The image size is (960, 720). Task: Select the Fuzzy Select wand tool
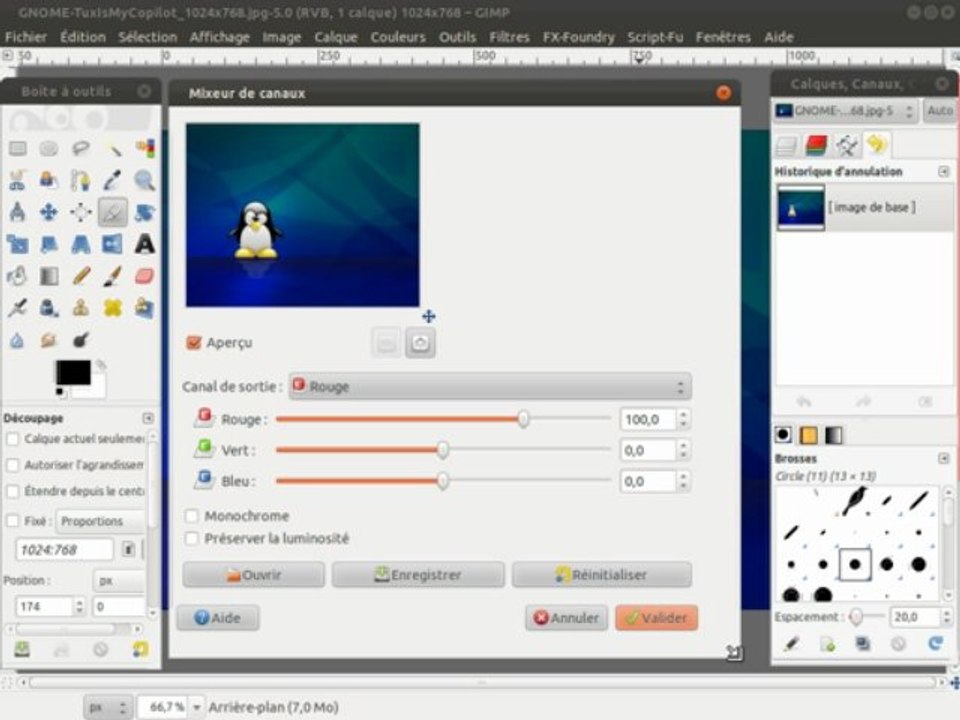point(113,148)
